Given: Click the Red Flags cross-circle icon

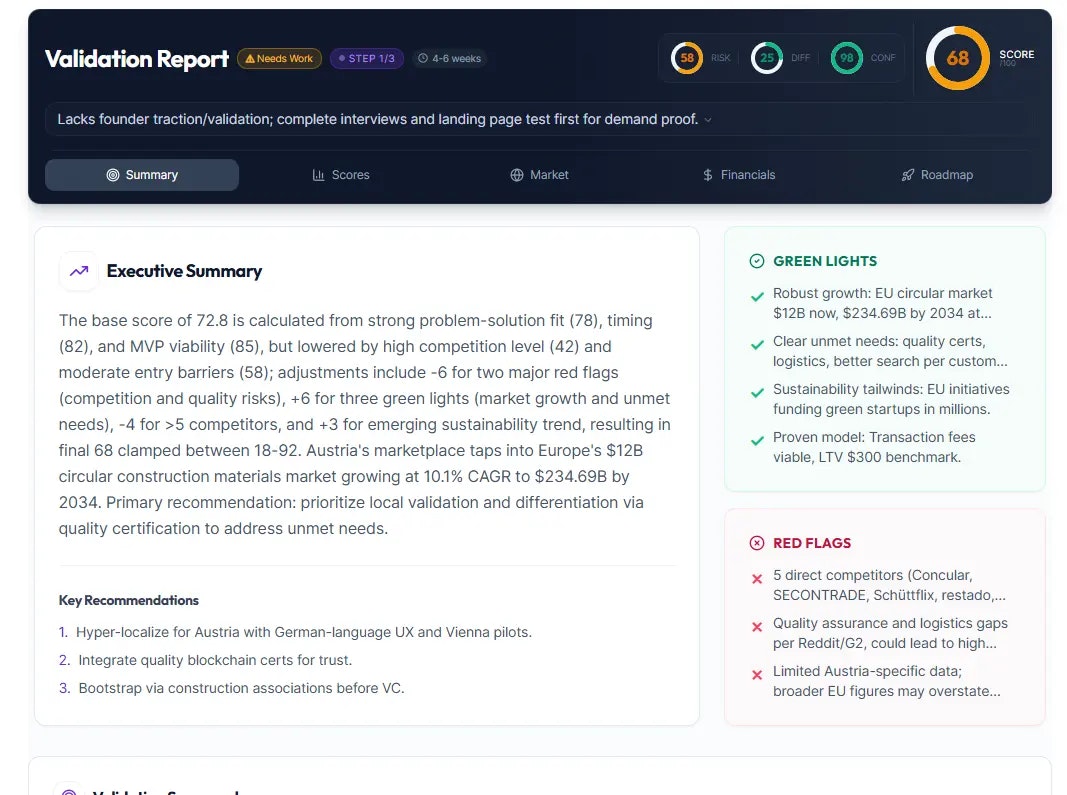Looking at the screenshot, I should pyautogui.click(x=757, y=542).
